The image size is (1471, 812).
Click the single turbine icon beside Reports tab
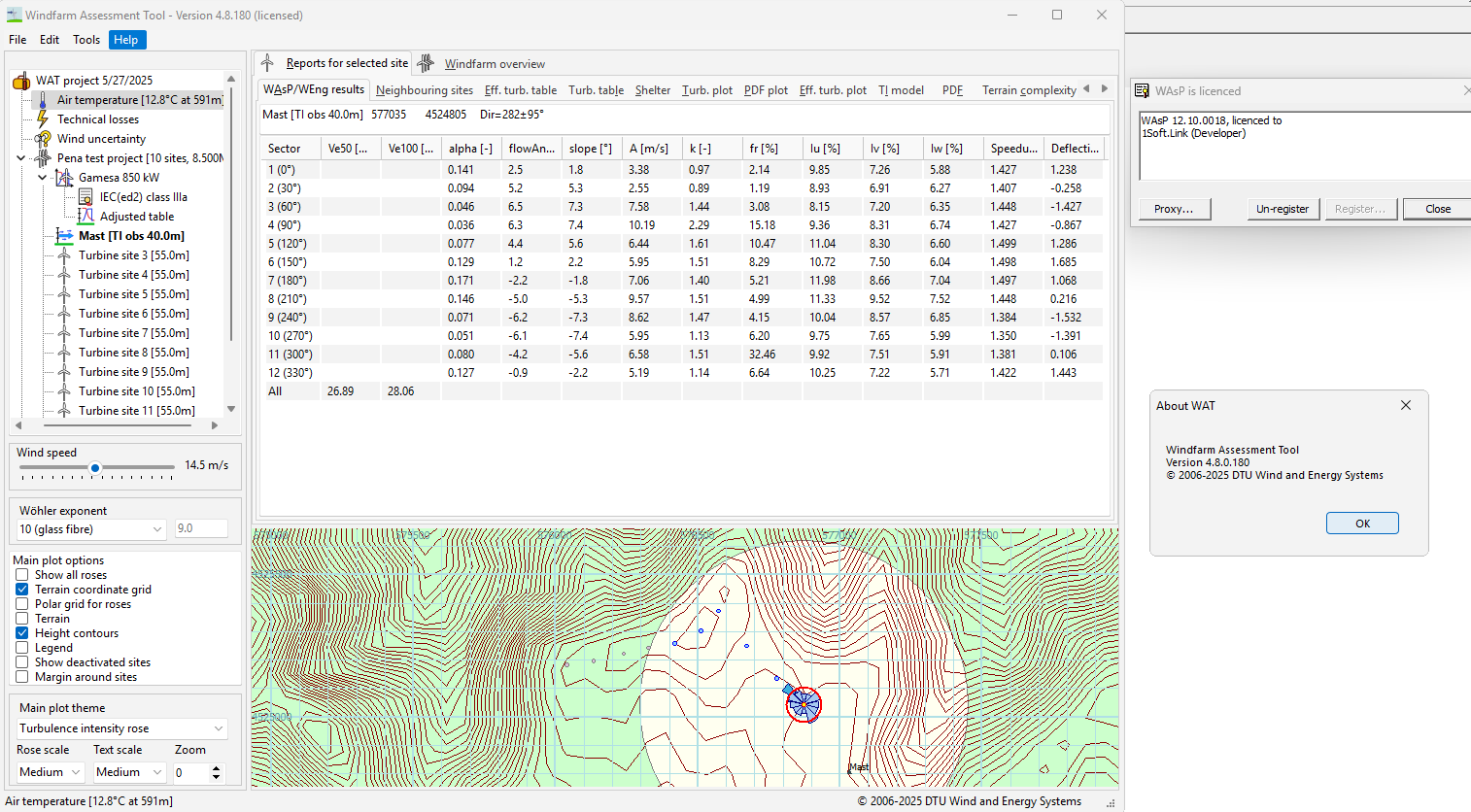(267, 63)
